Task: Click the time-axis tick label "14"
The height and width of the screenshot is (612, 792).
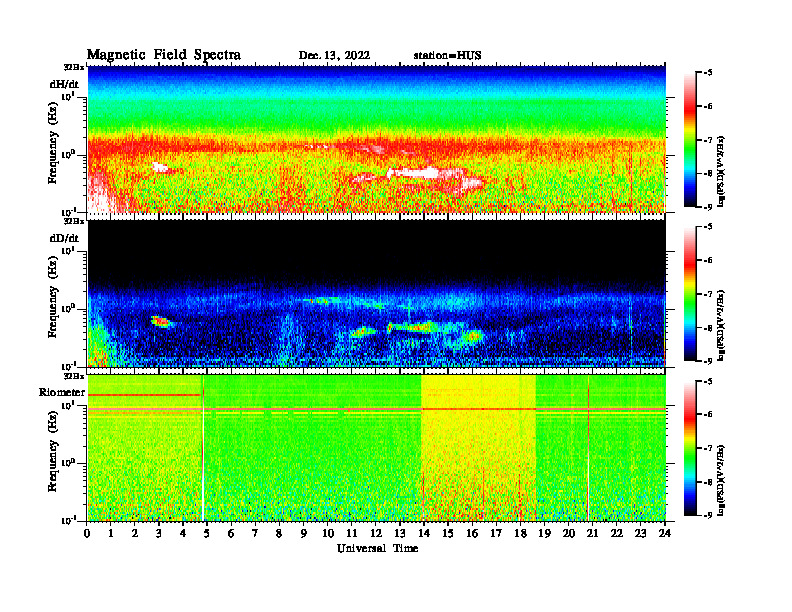Action: point(425,534)
